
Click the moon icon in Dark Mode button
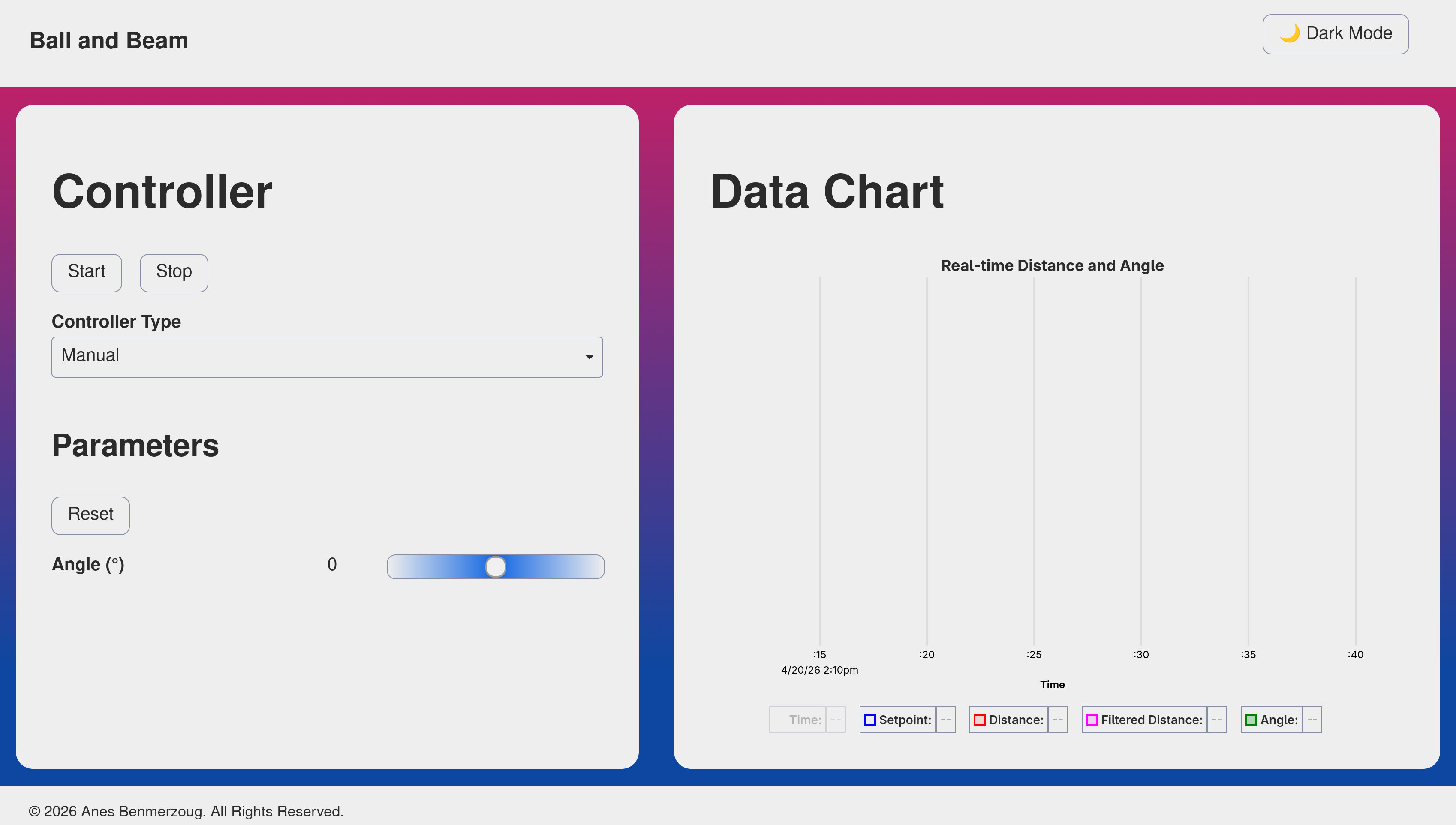(x=1290, y=33)
